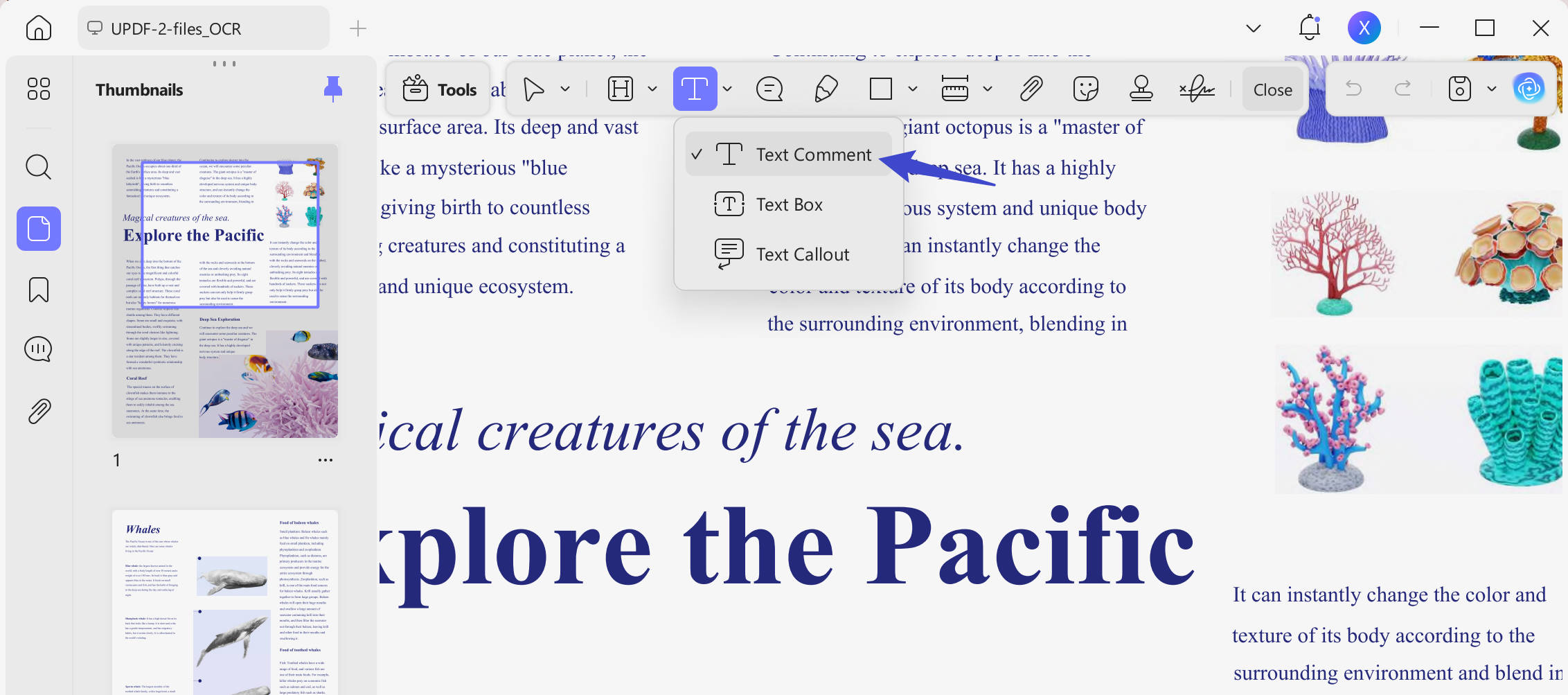Open the Bookmarks panel
1568x695 pixels.
point(39,290)
